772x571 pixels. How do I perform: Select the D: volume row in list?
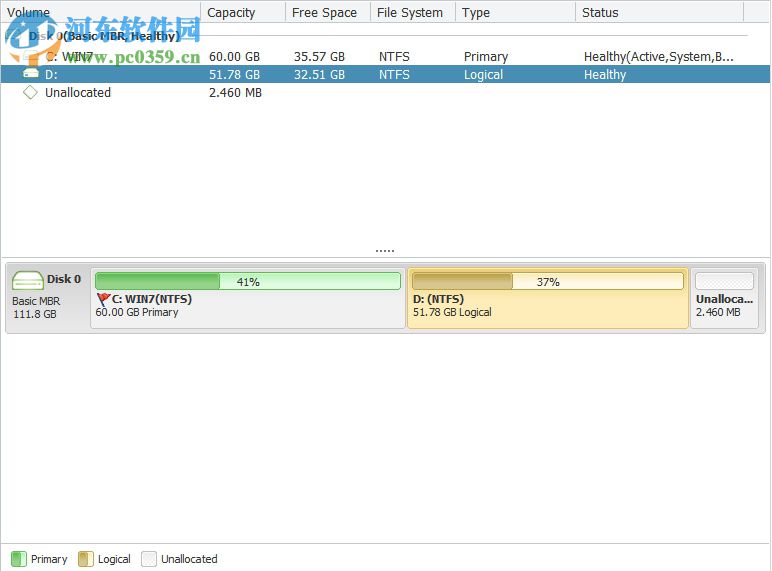click(386, 74)
